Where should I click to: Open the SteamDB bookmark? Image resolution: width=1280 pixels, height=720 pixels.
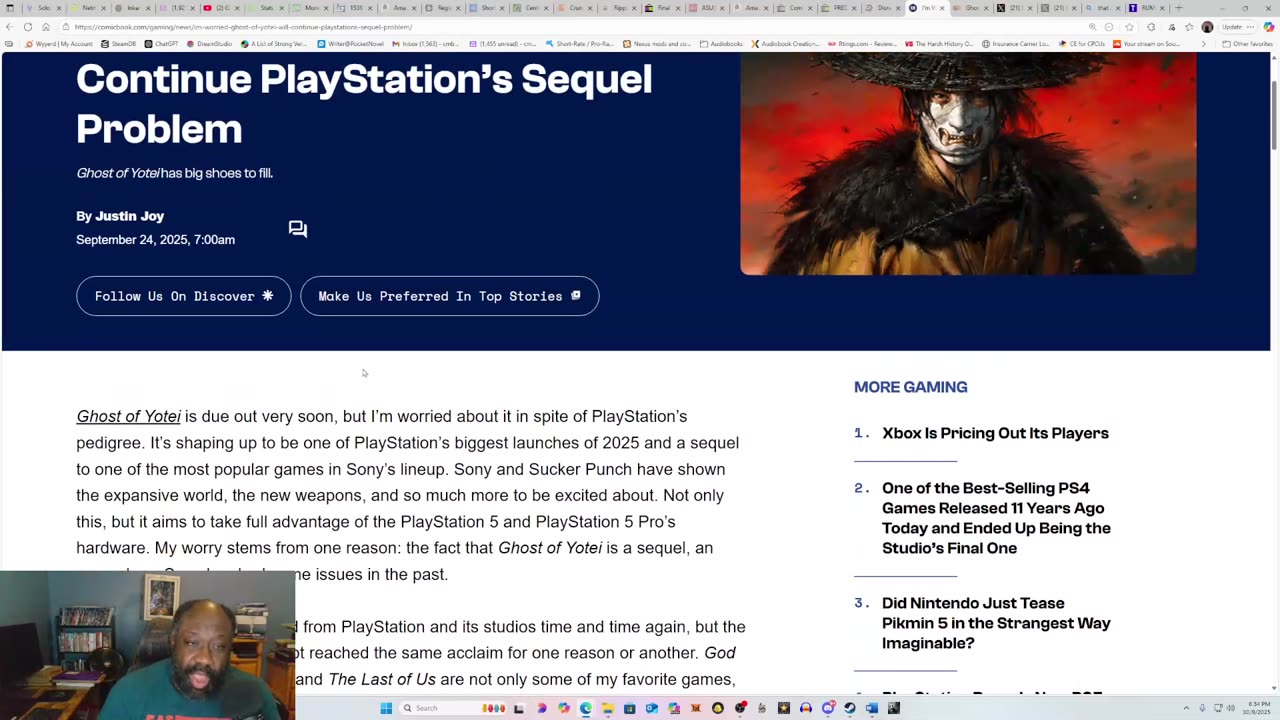point(119,44)
